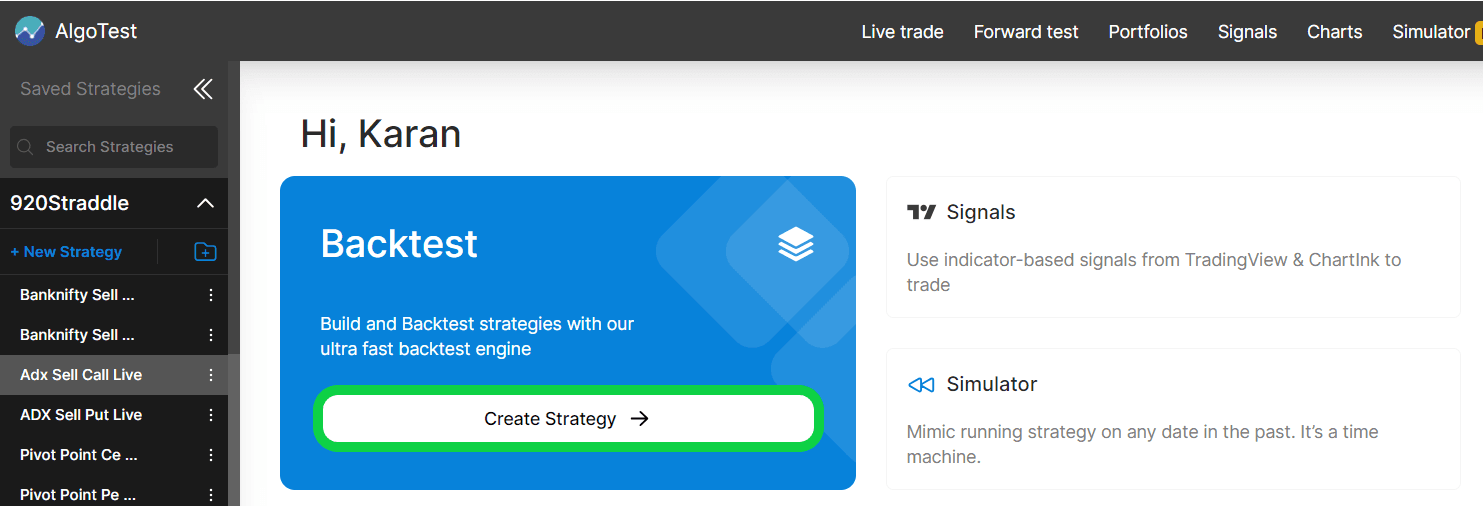1483x506 pixels.
Task: Click the AlgoTest logo icon
Action: coord(30,31)
